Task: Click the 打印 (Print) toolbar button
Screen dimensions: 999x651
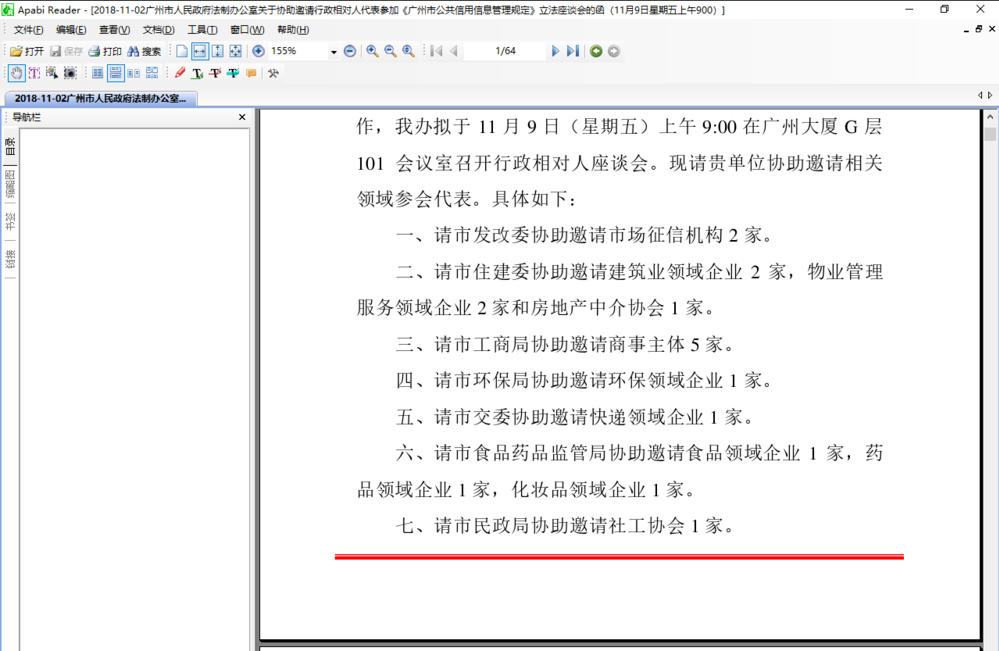Action: coord(105,51)
